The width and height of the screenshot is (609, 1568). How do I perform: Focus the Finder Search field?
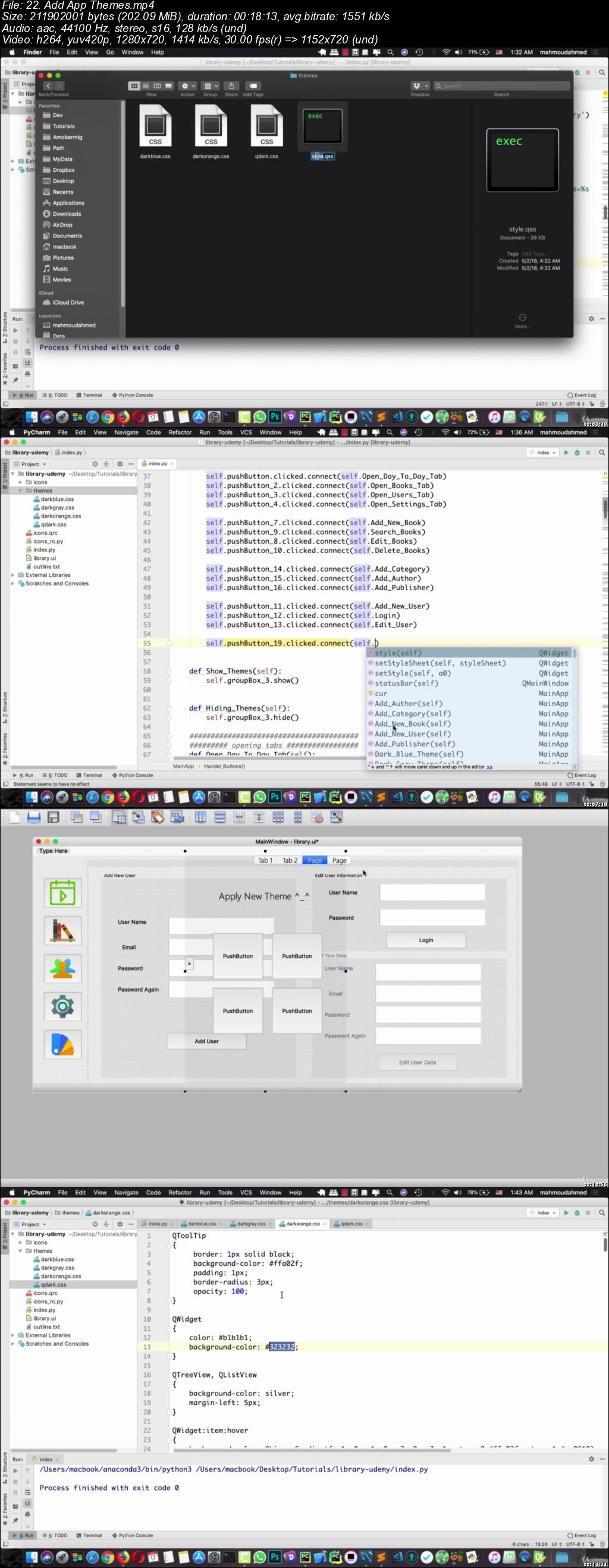(502, 86)
